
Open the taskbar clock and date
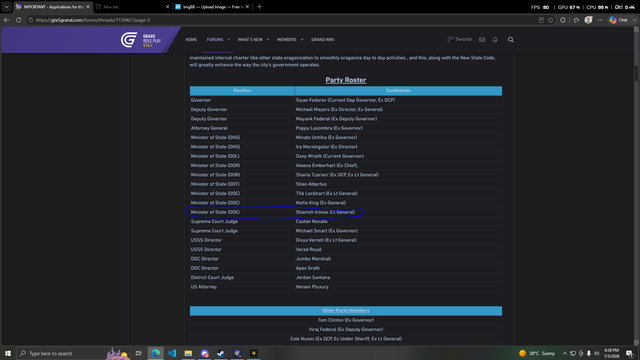(611, 353)
